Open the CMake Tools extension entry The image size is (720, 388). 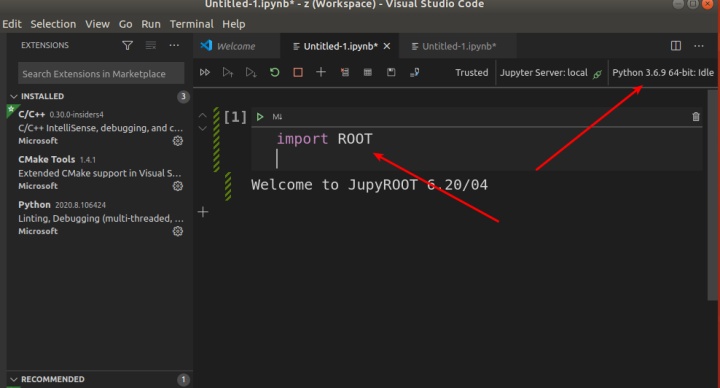pos(99,173)
